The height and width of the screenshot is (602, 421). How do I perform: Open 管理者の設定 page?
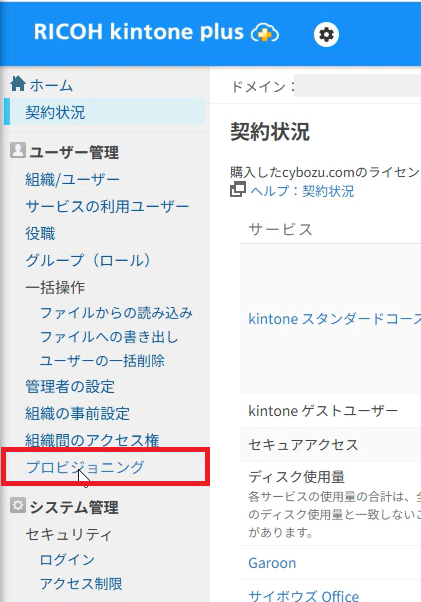(x=70, y=387)
